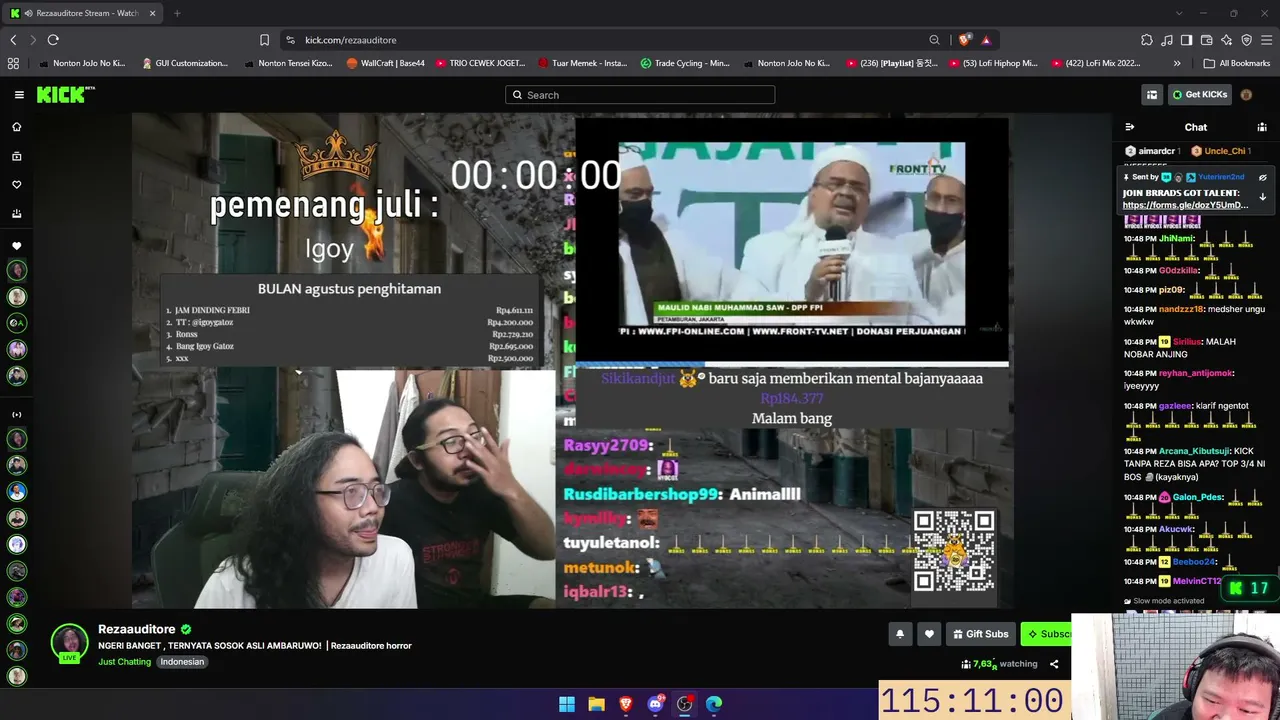
Task: Click the stream QR code overlay
Action: (953, 551)
